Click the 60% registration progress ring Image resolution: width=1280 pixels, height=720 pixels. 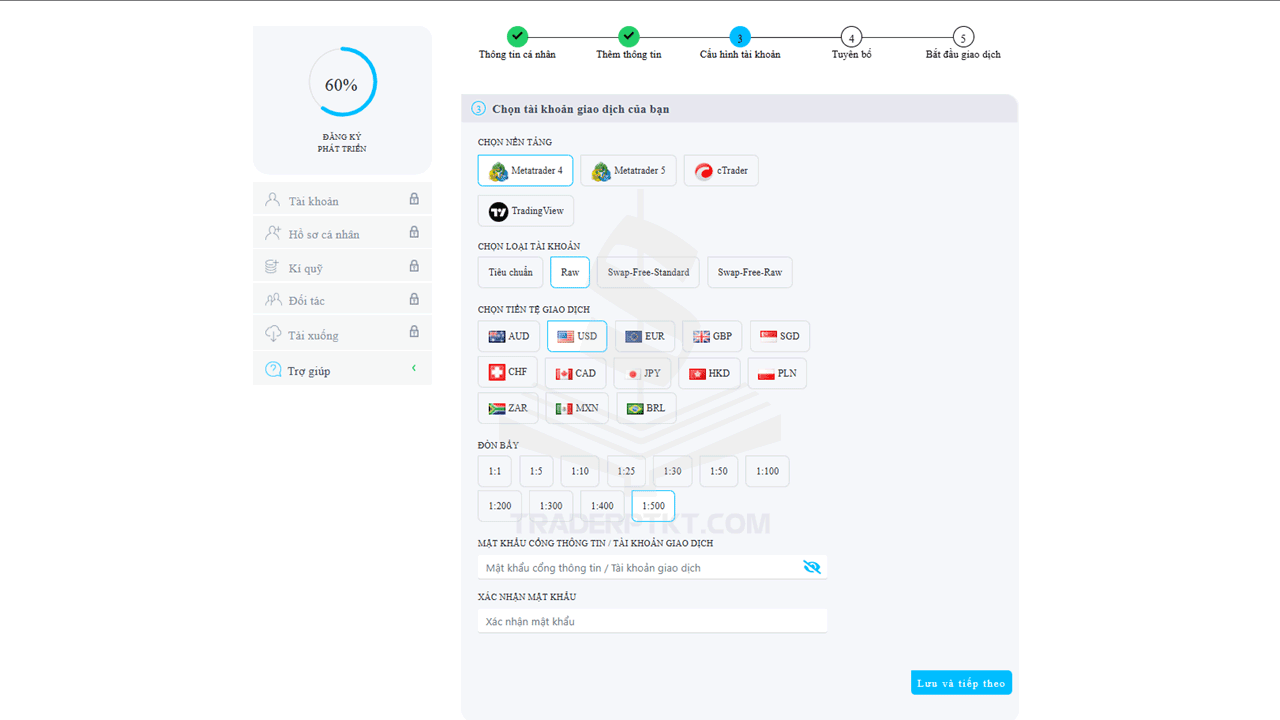(x=342, y=83)
